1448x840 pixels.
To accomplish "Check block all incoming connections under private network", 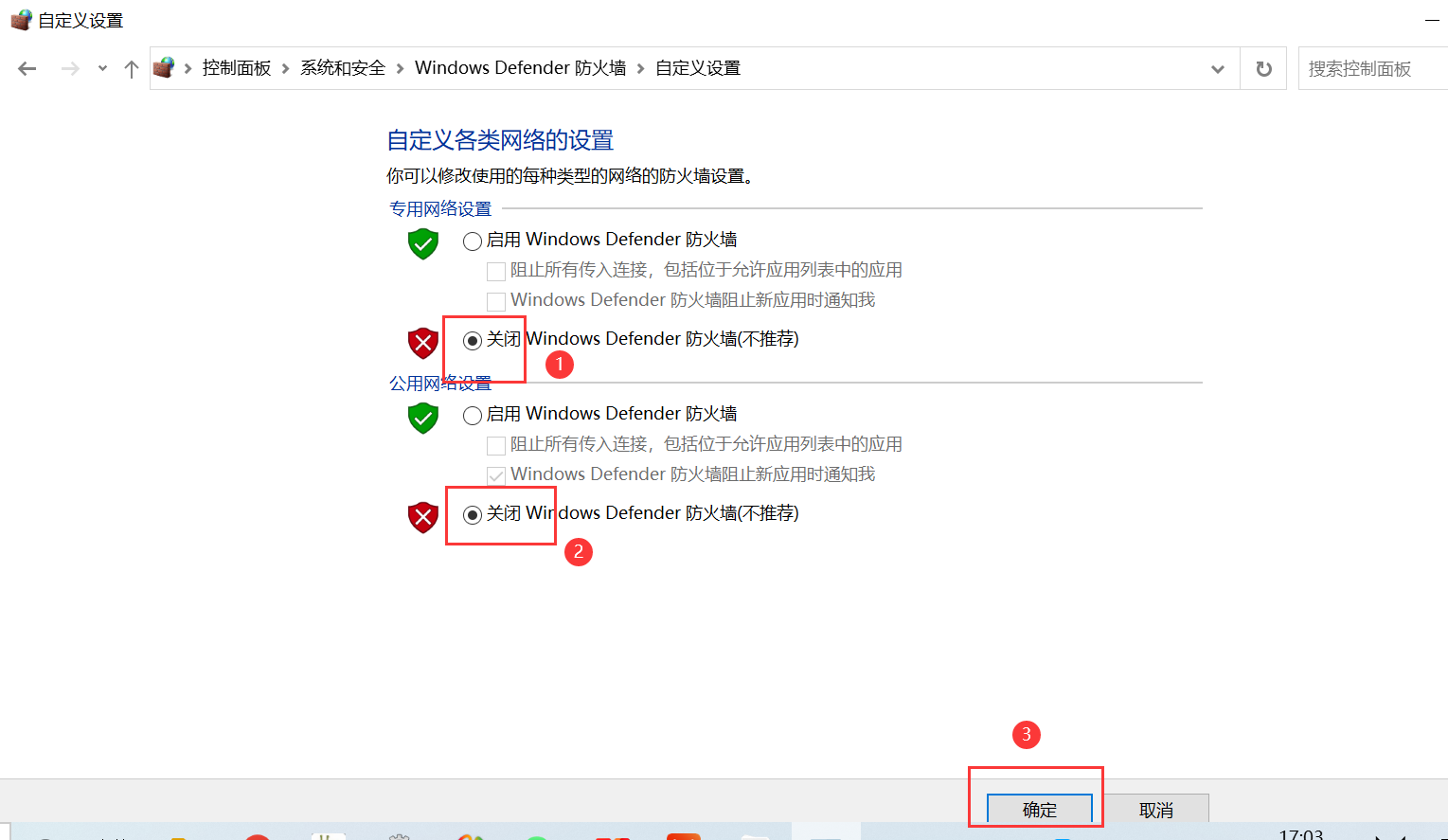I will [495, 272].
